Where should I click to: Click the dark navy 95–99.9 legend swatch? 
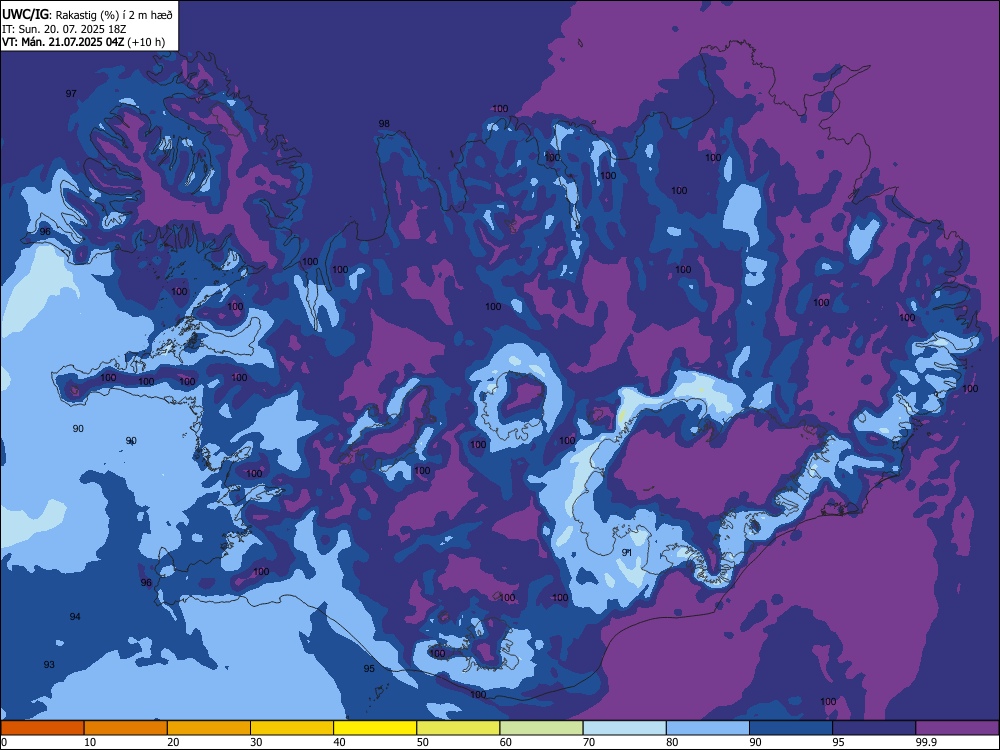(874, 728)
